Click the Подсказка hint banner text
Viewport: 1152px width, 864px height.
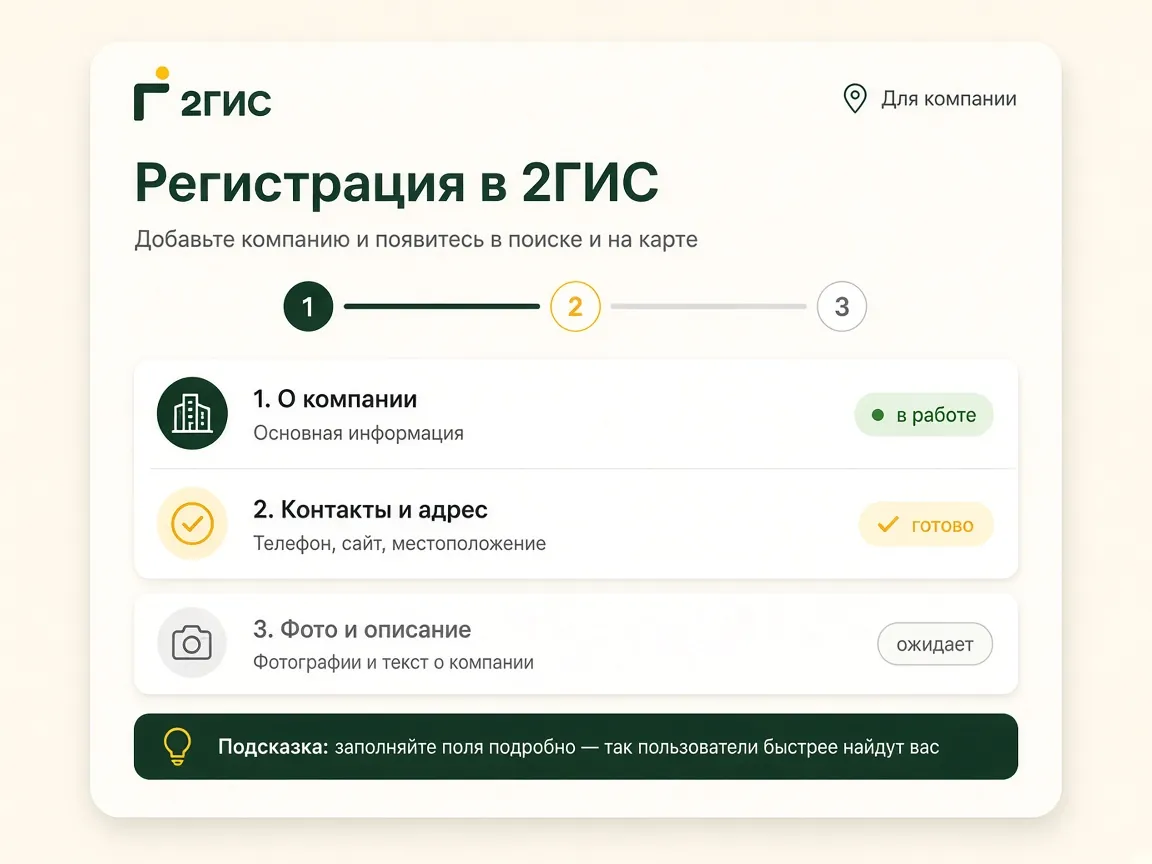[578, 747]
